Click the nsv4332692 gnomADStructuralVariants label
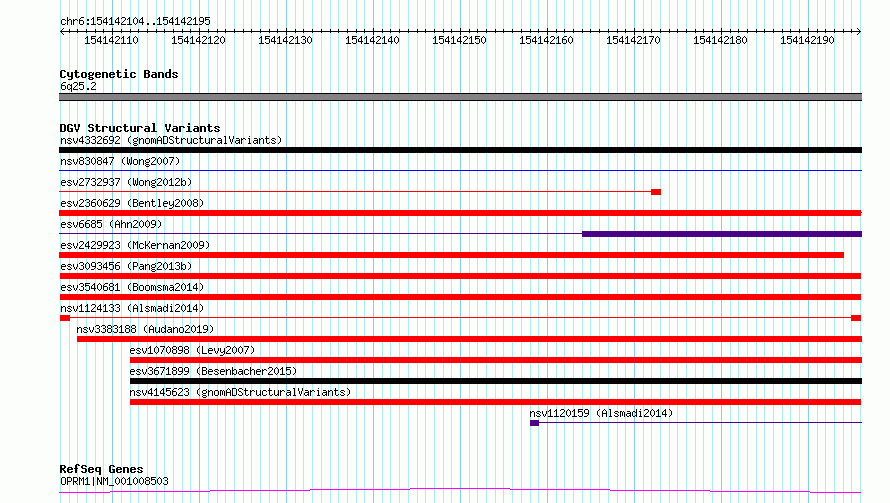This screenshot has width=890, height=503. (171, 140)
